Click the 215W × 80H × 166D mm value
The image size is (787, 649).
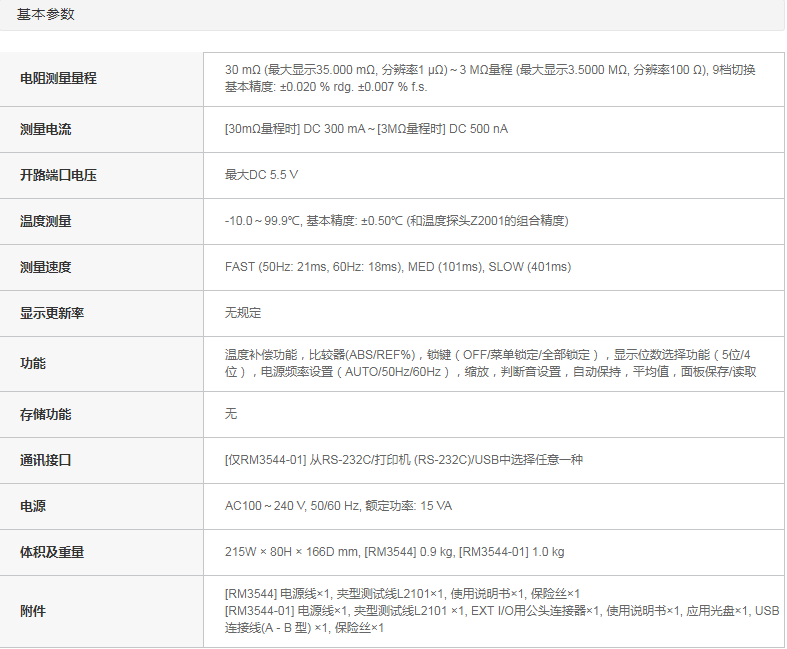[x=395, y=552]
